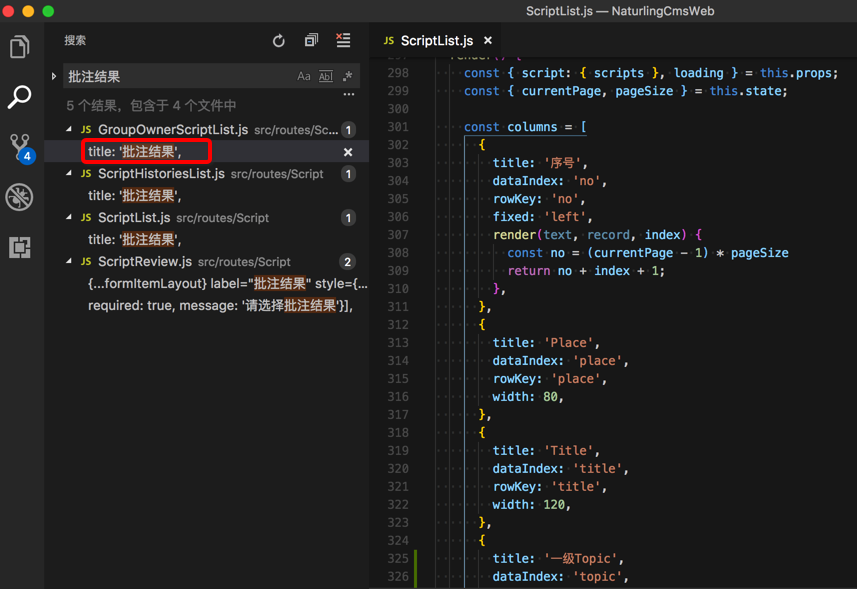857x589 pixels.
Task: Click match count badge for ScriptReview.js
Action: [x=348, y=262]
